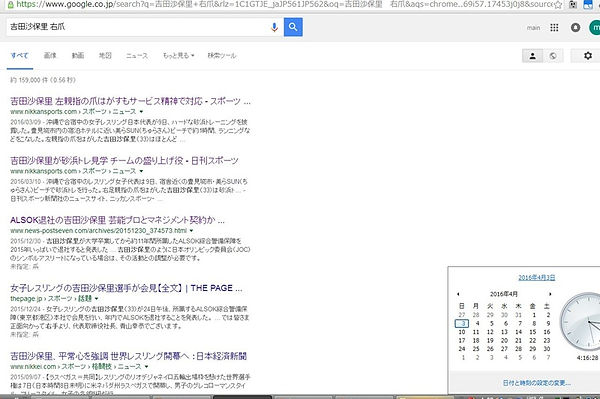This screenshot has width=600, height=399.
Task: Open result 吉田沙保里 左親指の爪はがすも
Action: (x=130, y=101)
